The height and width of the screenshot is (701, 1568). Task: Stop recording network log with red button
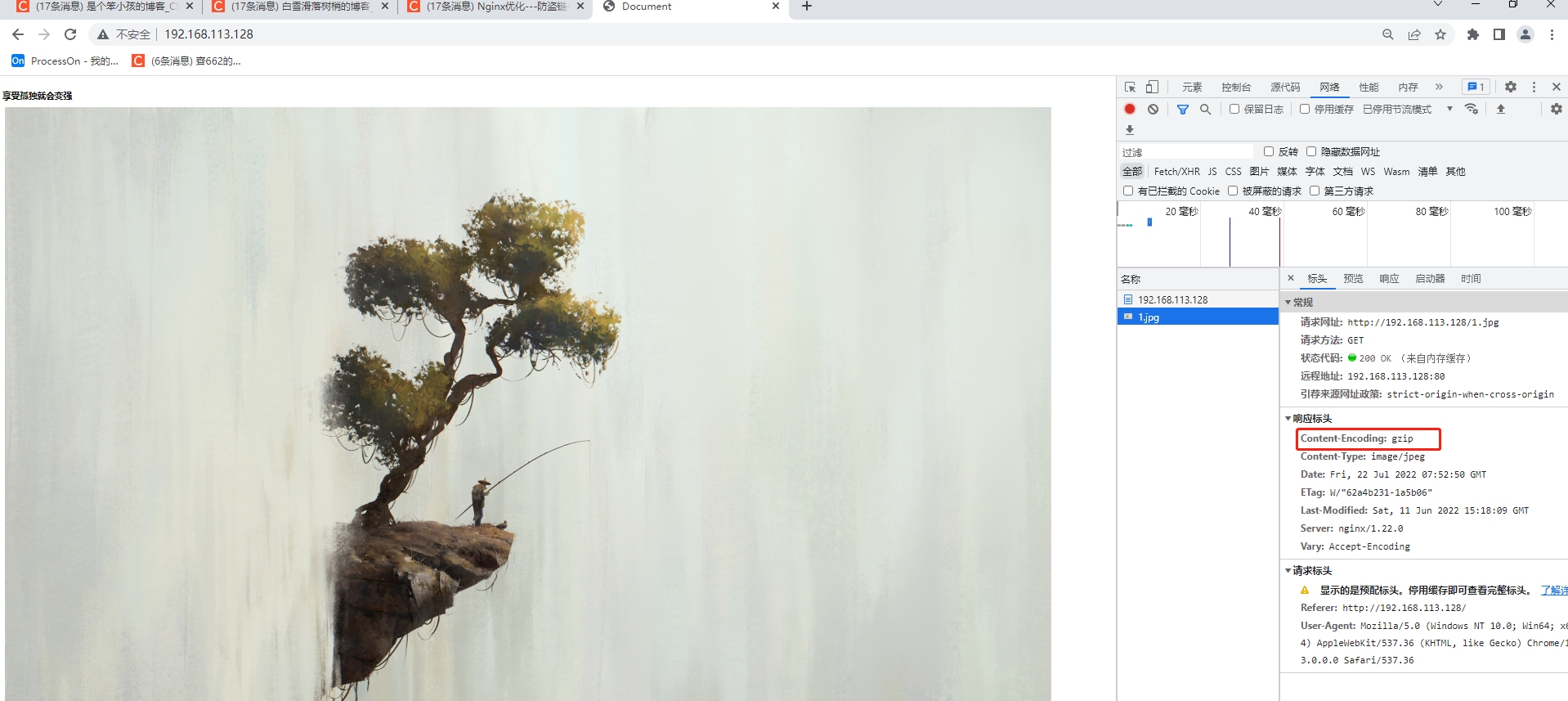(x=1130, y=109)
